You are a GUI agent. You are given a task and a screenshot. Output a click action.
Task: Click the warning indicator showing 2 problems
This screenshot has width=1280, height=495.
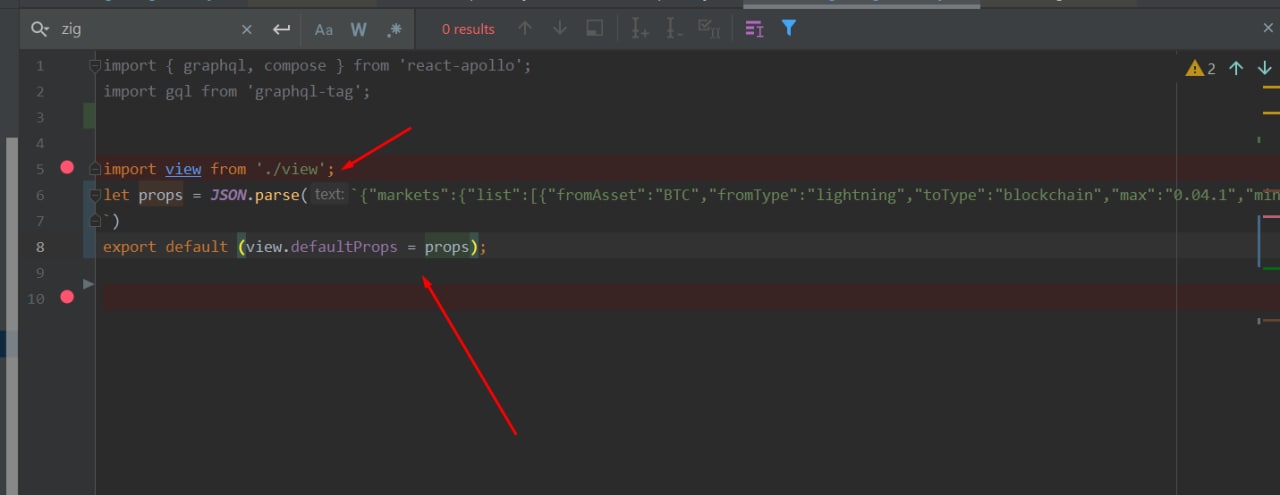click(x=1201, y=68)
